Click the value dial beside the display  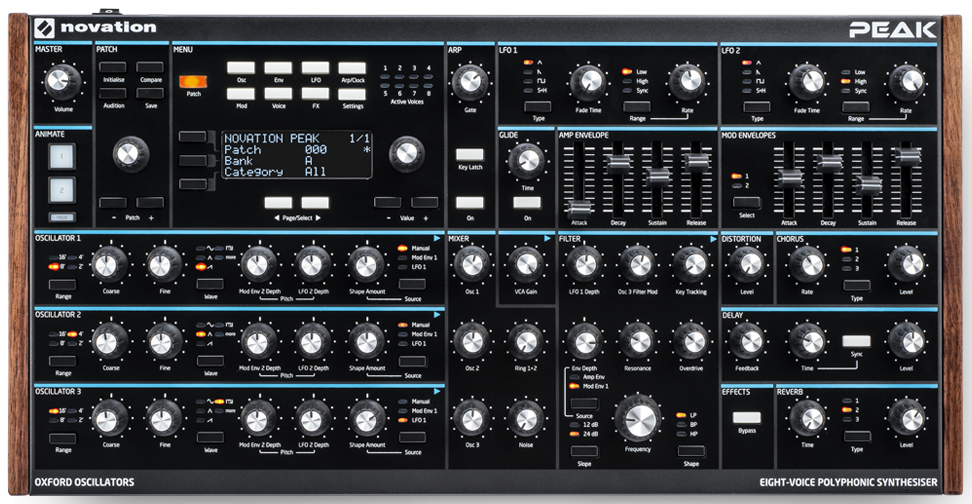click(x=407, y=154)
